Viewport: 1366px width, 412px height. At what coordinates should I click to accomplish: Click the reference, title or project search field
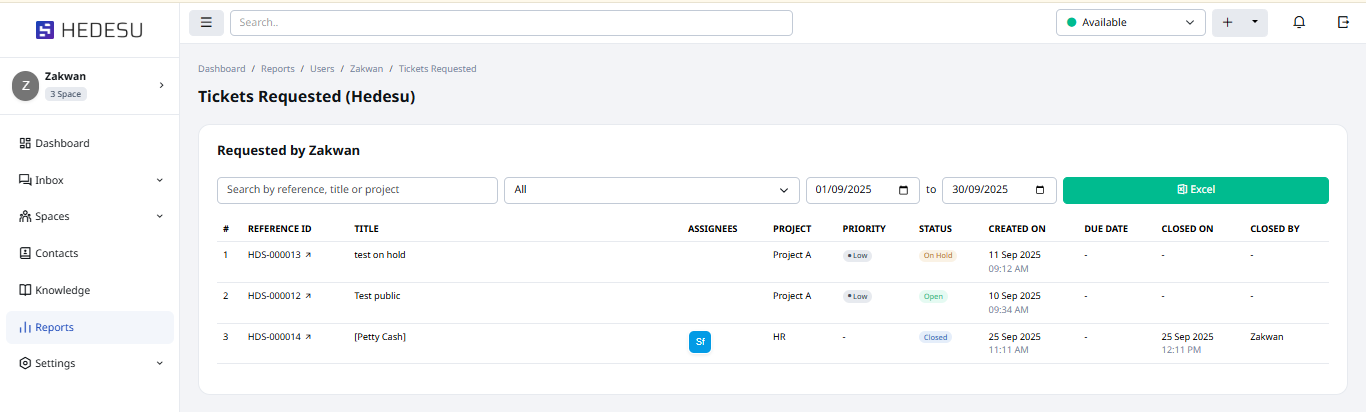pyautogui.click(x=357, y=190)
